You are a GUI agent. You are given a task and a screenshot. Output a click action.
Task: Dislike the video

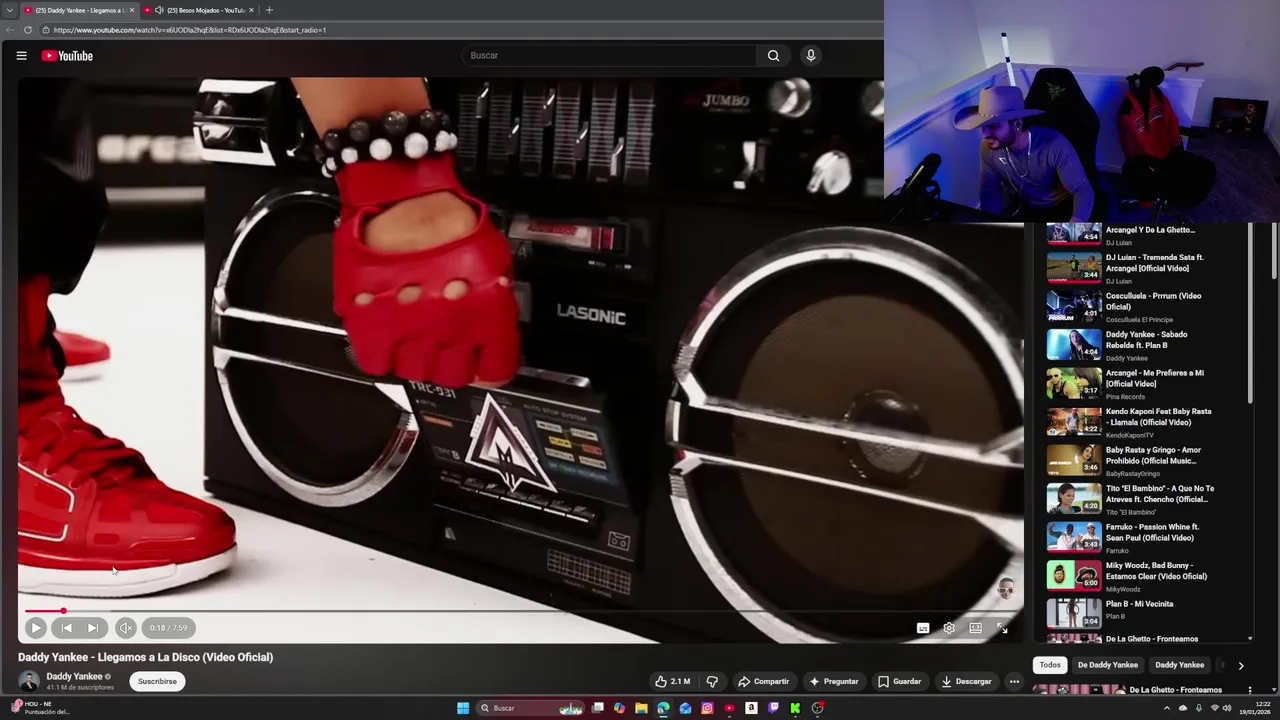[x=712, y=681]
